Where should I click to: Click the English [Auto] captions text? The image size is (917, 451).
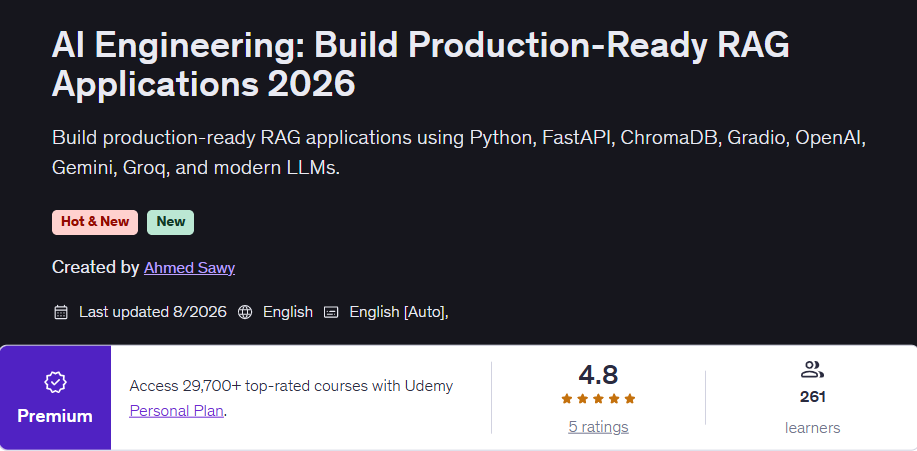coord(399,312)
